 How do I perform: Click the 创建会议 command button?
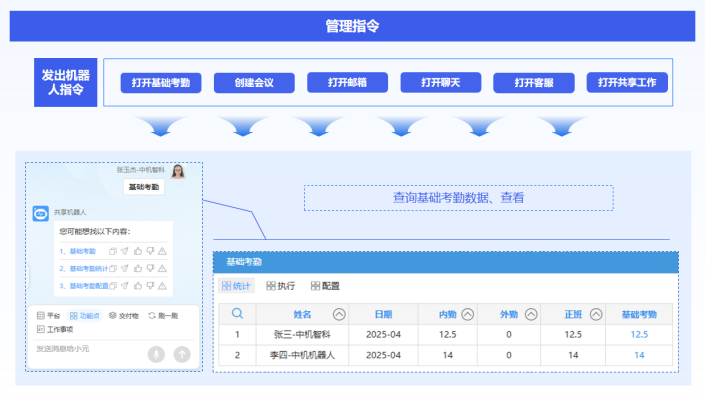[x=254, y=83]
